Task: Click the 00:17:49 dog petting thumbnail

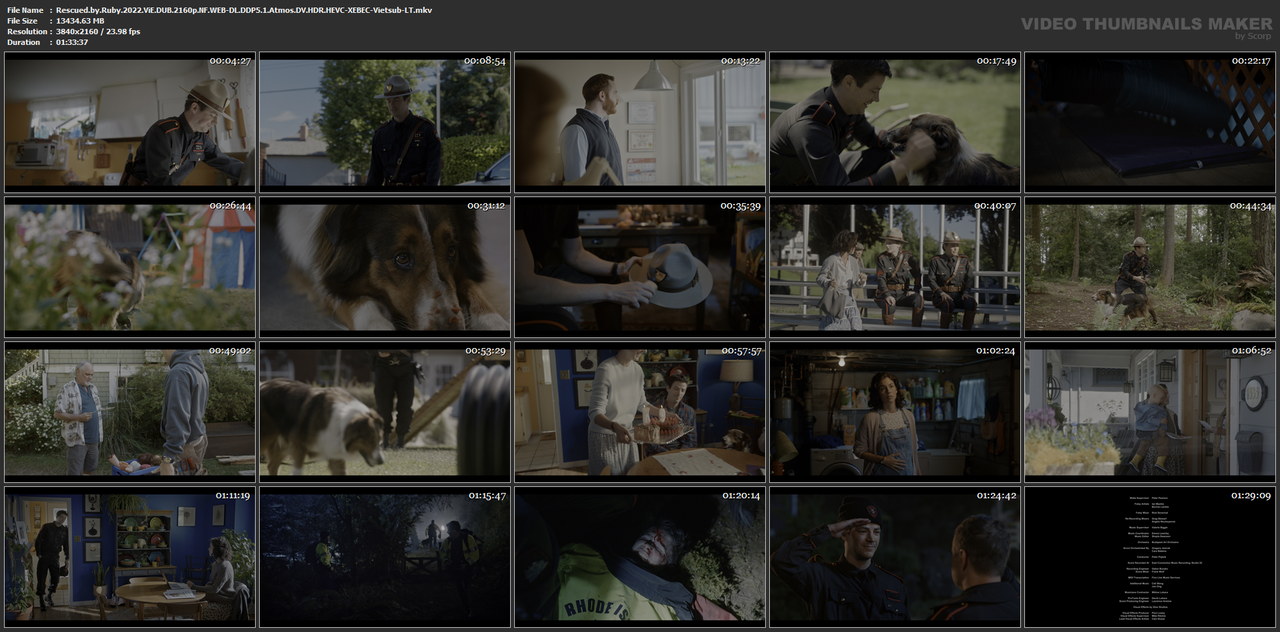Action: [895, 121]
